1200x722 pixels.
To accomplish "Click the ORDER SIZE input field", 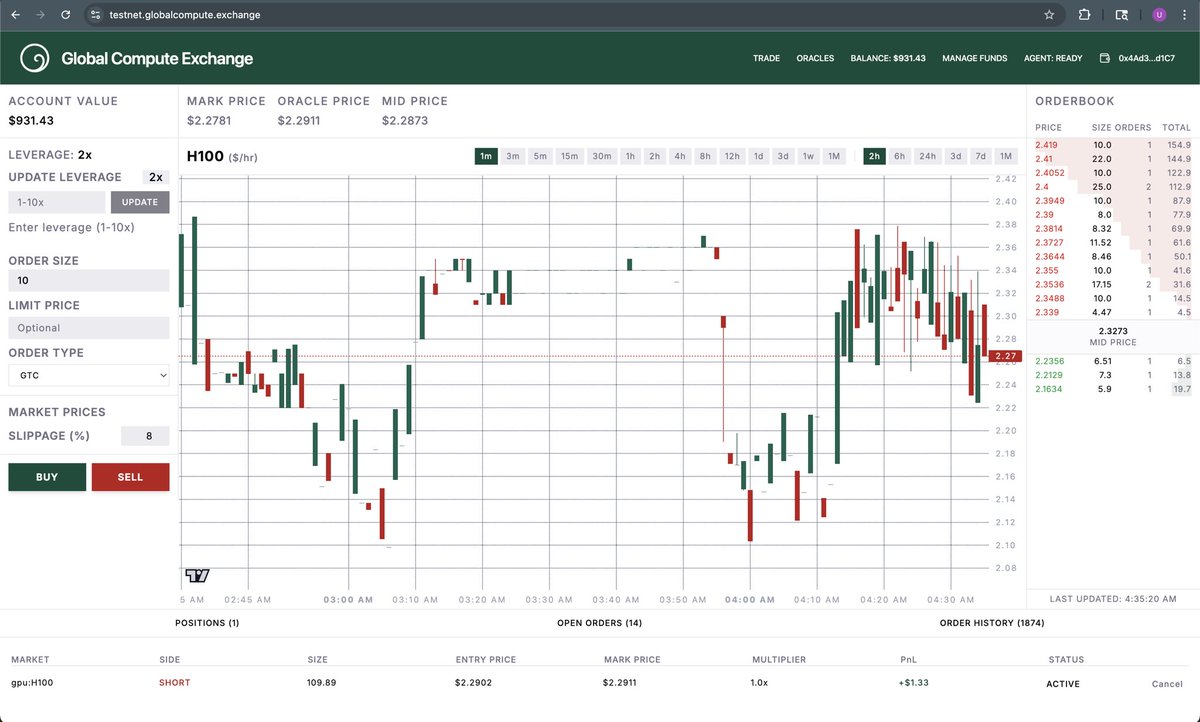I will (x=89, y=280).
